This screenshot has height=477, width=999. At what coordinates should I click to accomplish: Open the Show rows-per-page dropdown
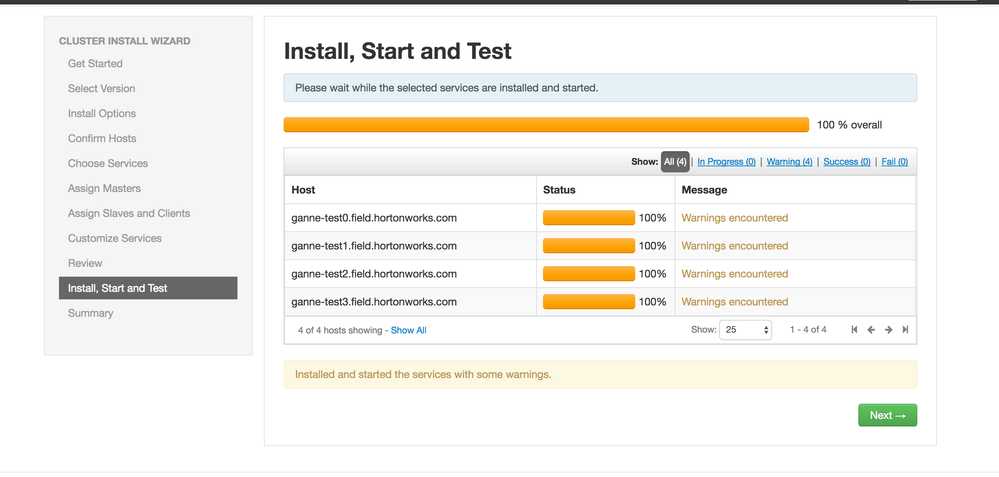pyautogui.click(x=745, y=330)
